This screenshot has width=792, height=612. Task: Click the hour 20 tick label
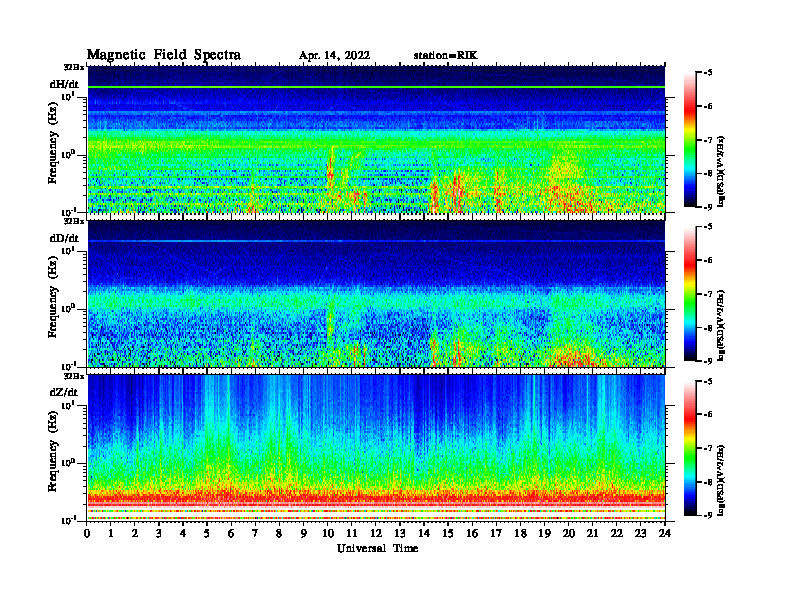click(569, 533)
